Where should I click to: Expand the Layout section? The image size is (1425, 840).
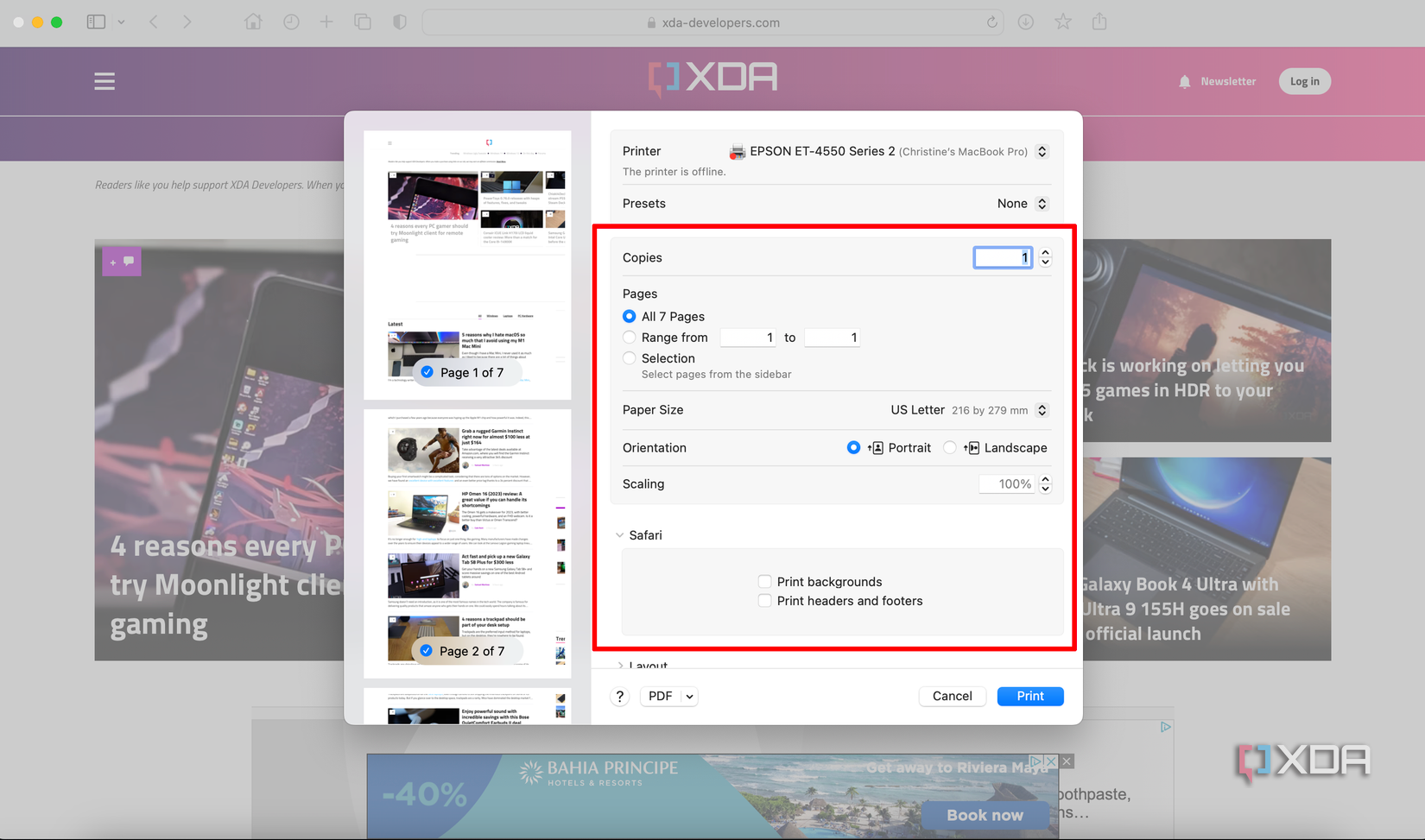(x=620, y=665)
